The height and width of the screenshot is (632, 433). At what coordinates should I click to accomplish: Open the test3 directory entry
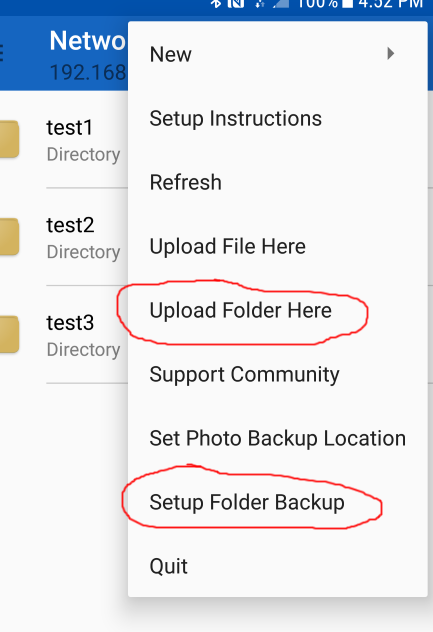(x=64, y=335)
